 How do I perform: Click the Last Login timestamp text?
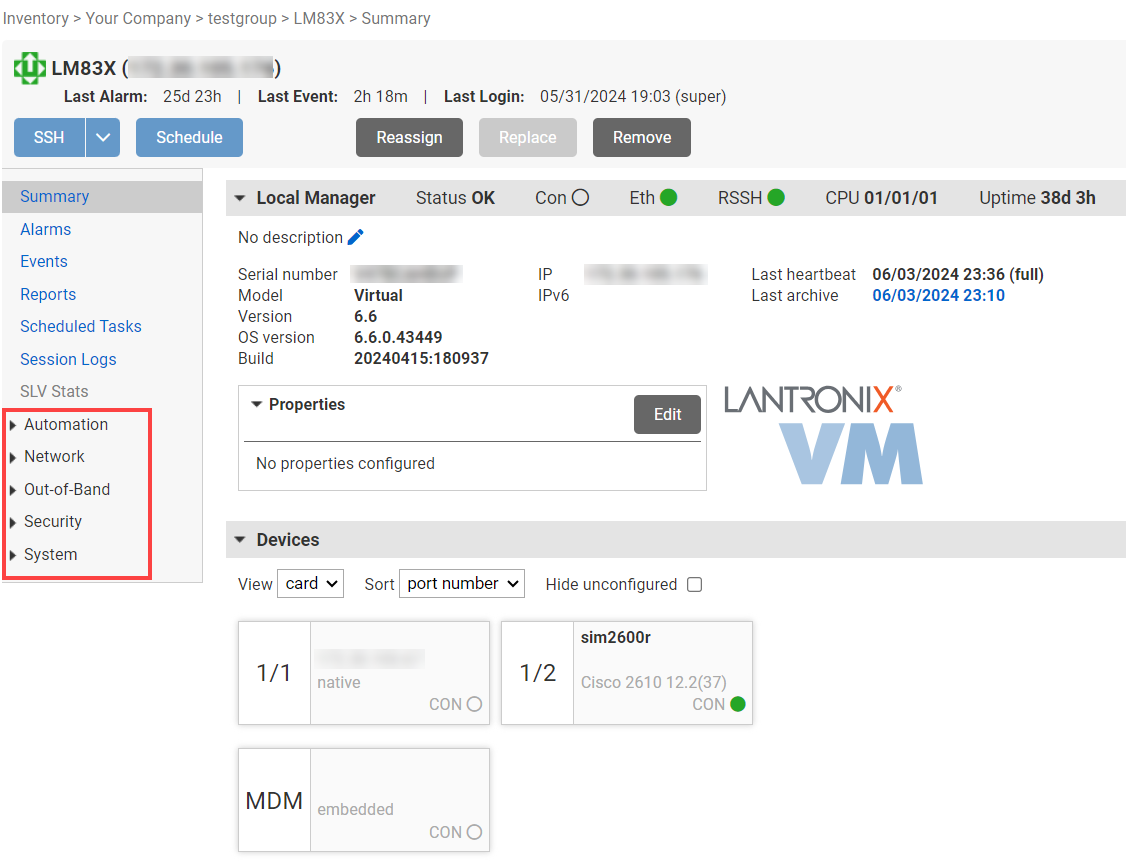tap(633, 96)
